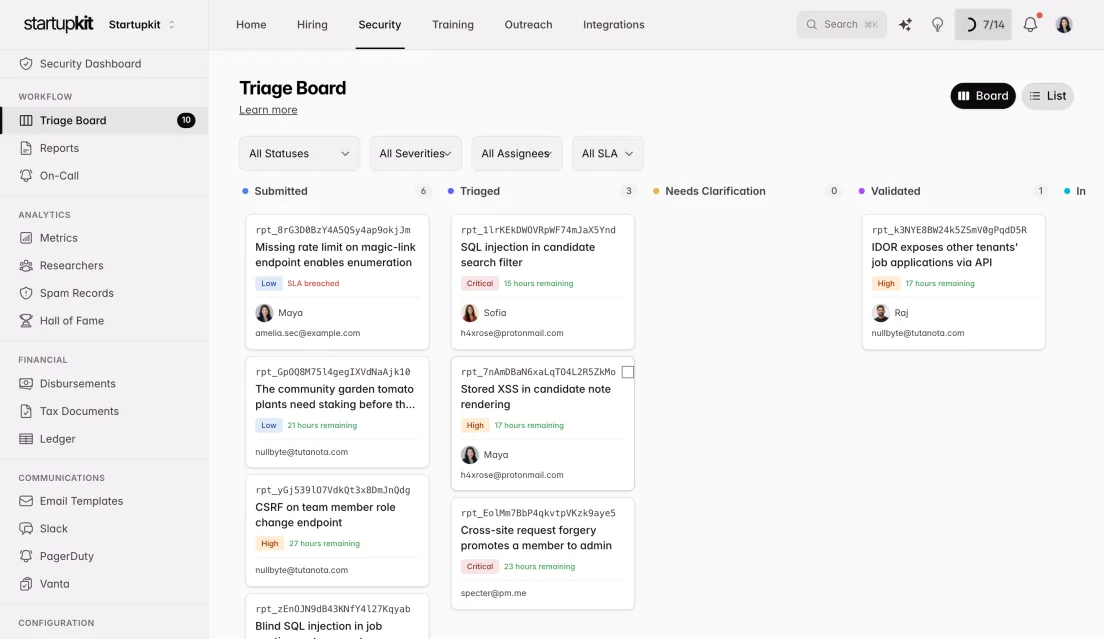
Task: Click Raj's avatar on IDOR card
Action: pos(881,312)
